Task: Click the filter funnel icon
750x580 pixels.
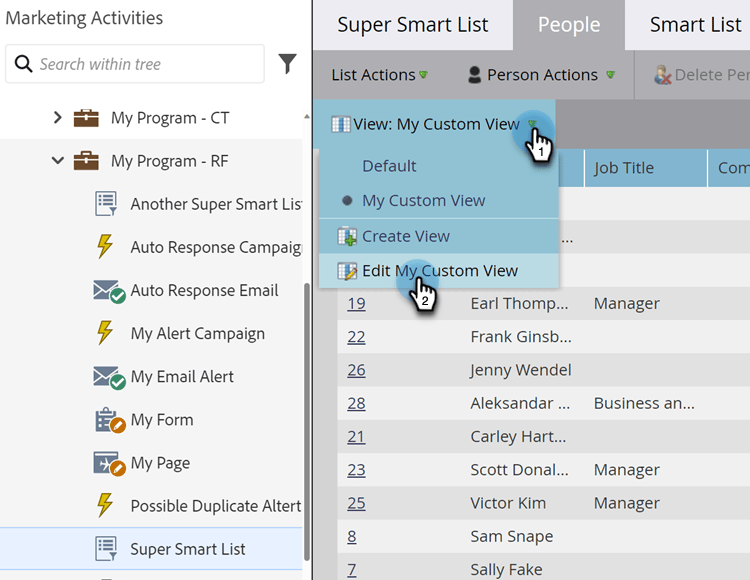Action: pos(288,64)
